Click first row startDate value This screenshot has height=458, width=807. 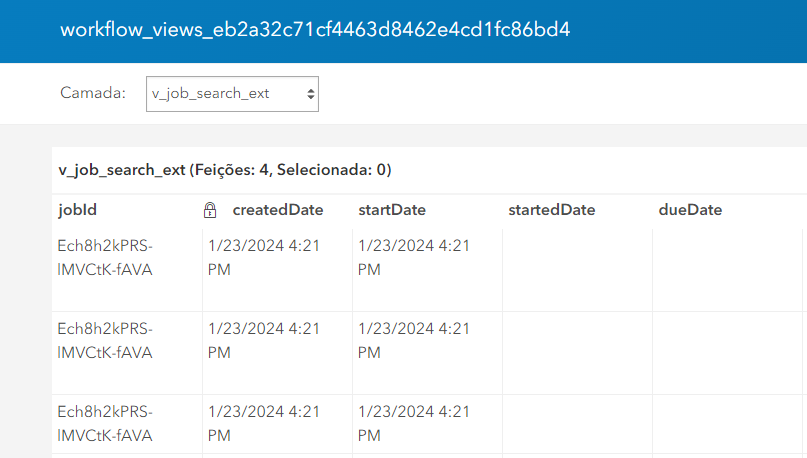[414, 257]
